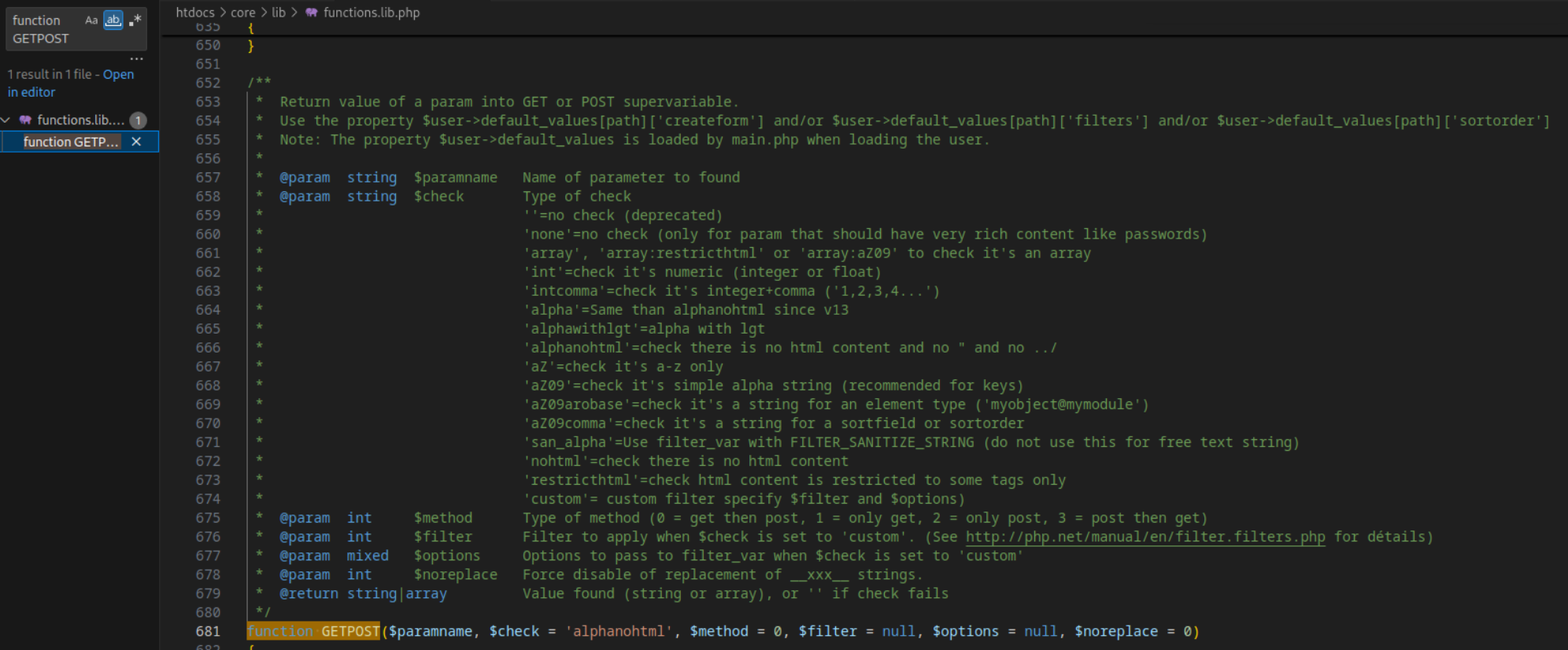Click the 'lib' breadcrumb segment
The height and width of the screenshot is (650, 1568).
click(279, 13)
